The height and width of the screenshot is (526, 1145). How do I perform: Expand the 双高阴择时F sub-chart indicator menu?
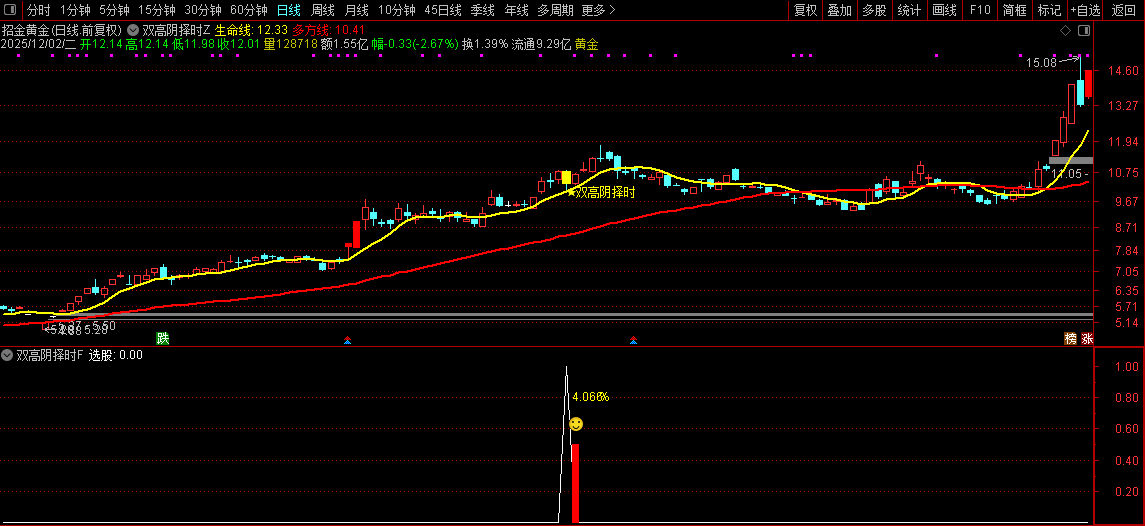tap(7, 356)
